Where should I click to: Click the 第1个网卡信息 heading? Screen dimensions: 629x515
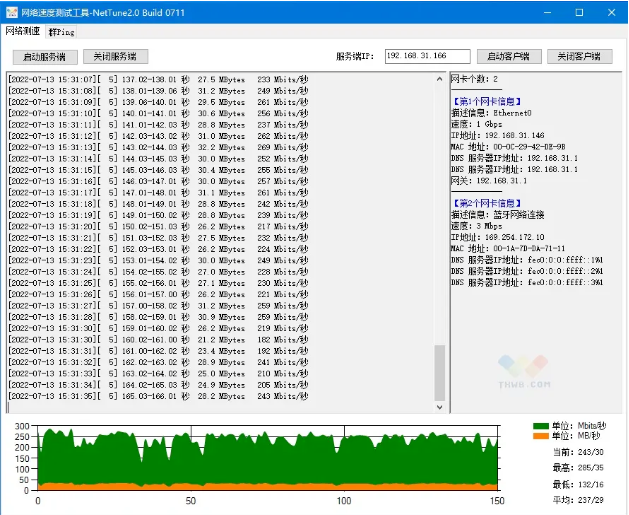pyautogui.click(x=487, y=101)
